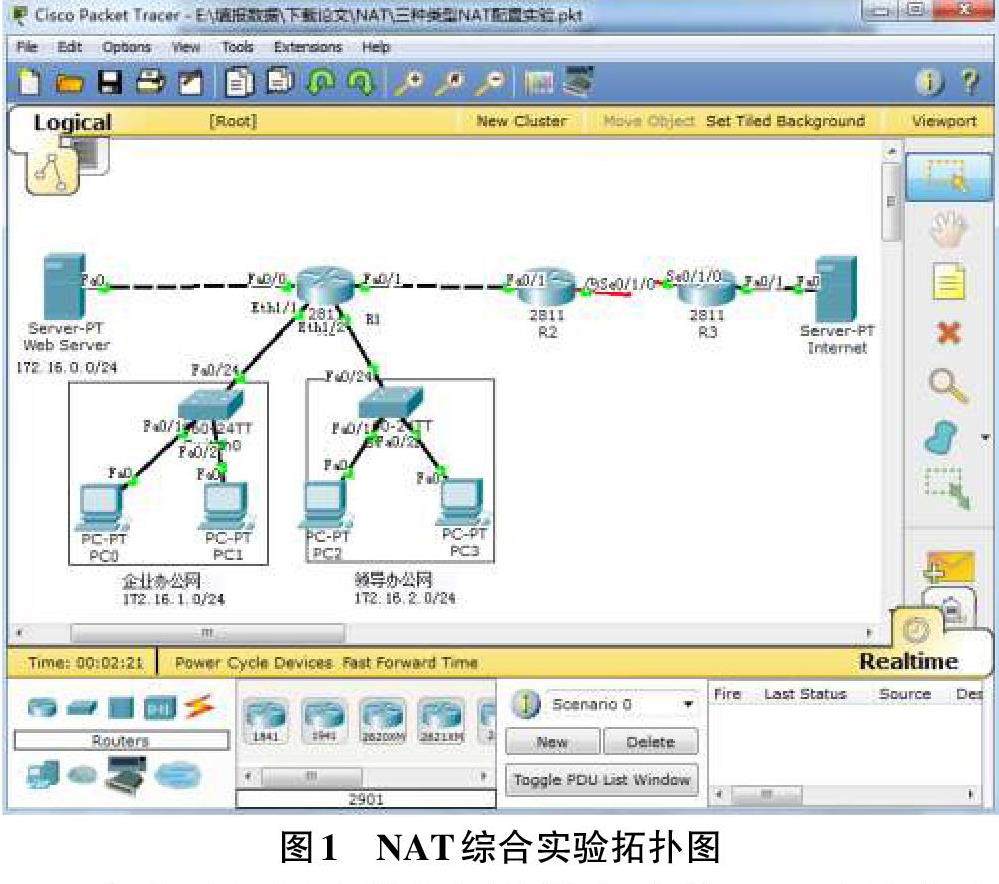Click PC0 in the office network
This screenshot has width=999, height=884.
coord(102,508)
